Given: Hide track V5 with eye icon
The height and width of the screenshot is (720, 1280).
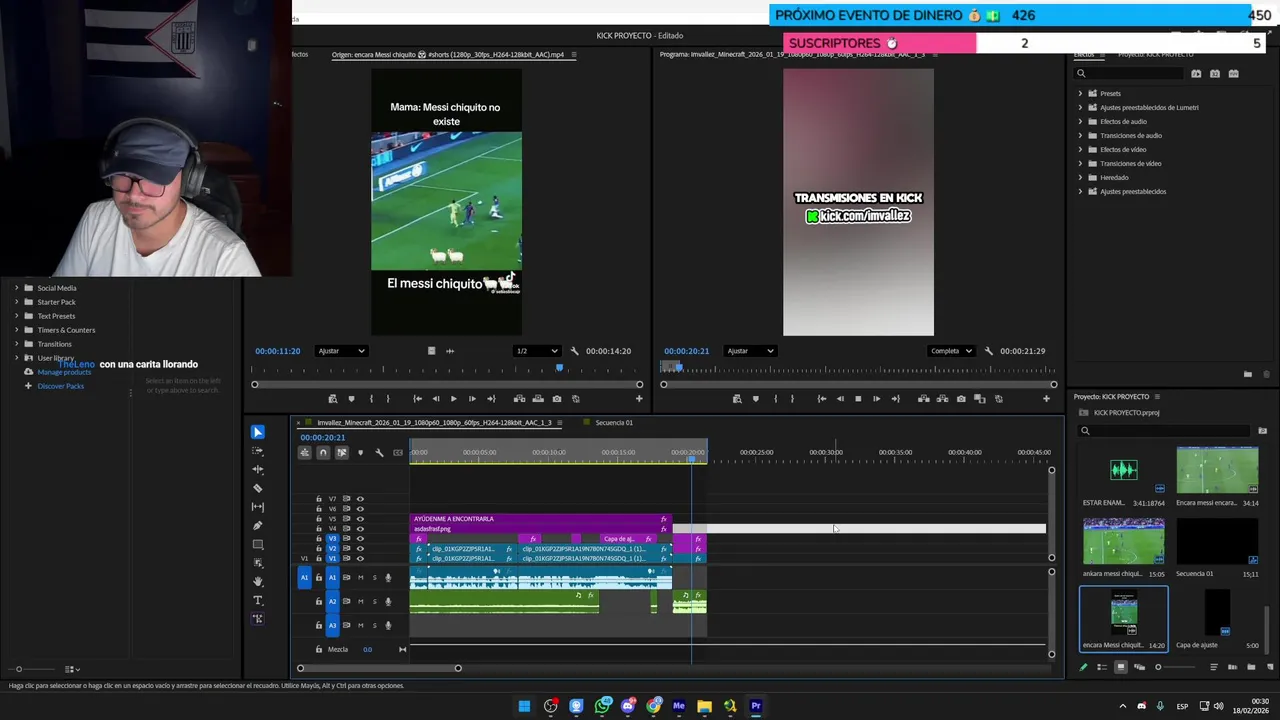Looking at the screenshot, I should click(x=360, y=519).
